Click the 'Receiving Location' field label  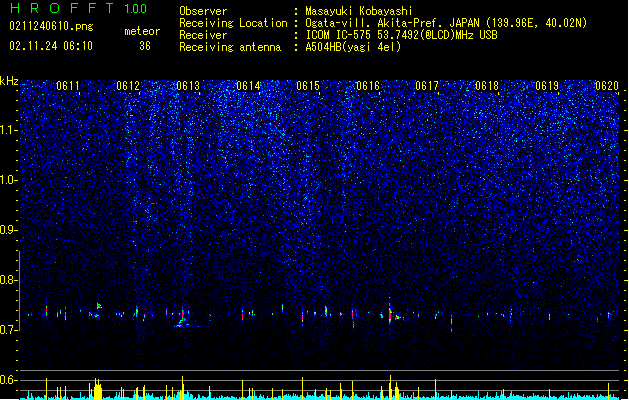pos(233,23)
